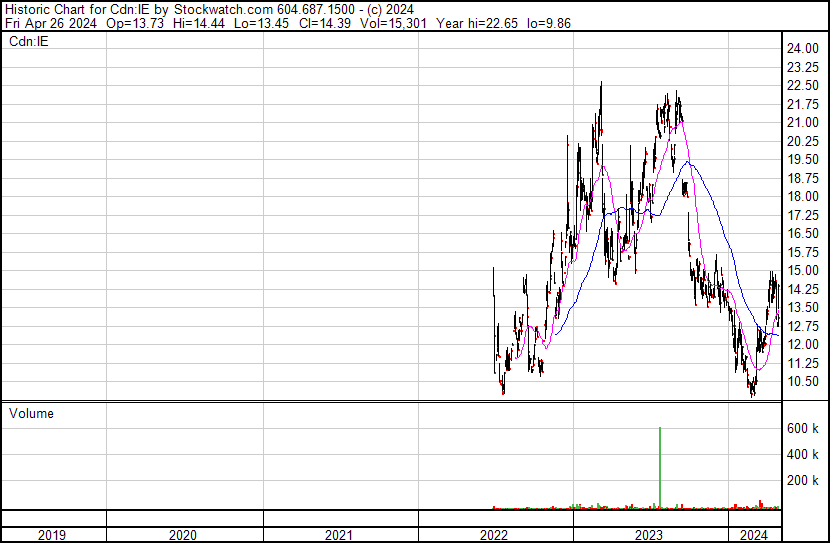Click the 2019 year label on timeline
Viewport: 830px width, 543px height.
(x=52, y=535)
